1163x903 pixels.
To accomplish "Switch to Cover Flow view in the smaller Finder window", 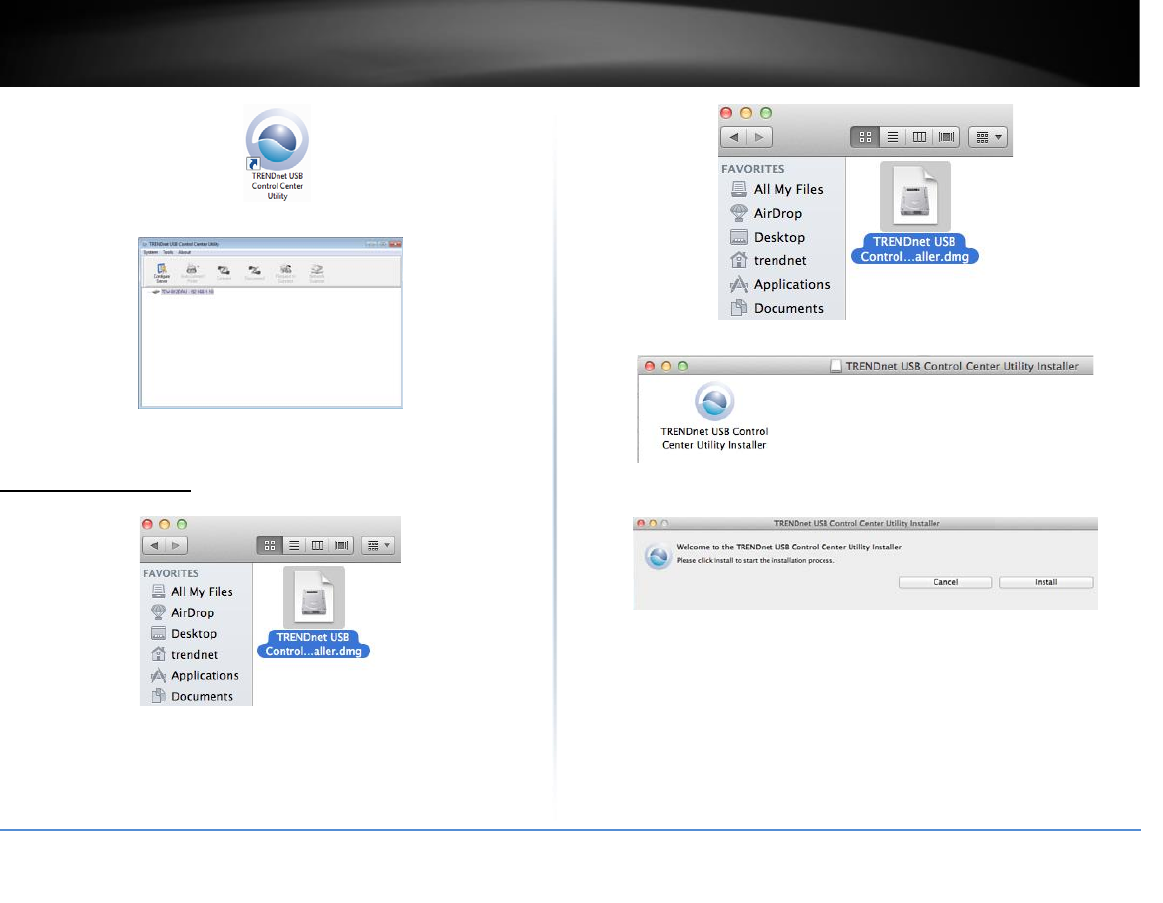I will 341,545.
